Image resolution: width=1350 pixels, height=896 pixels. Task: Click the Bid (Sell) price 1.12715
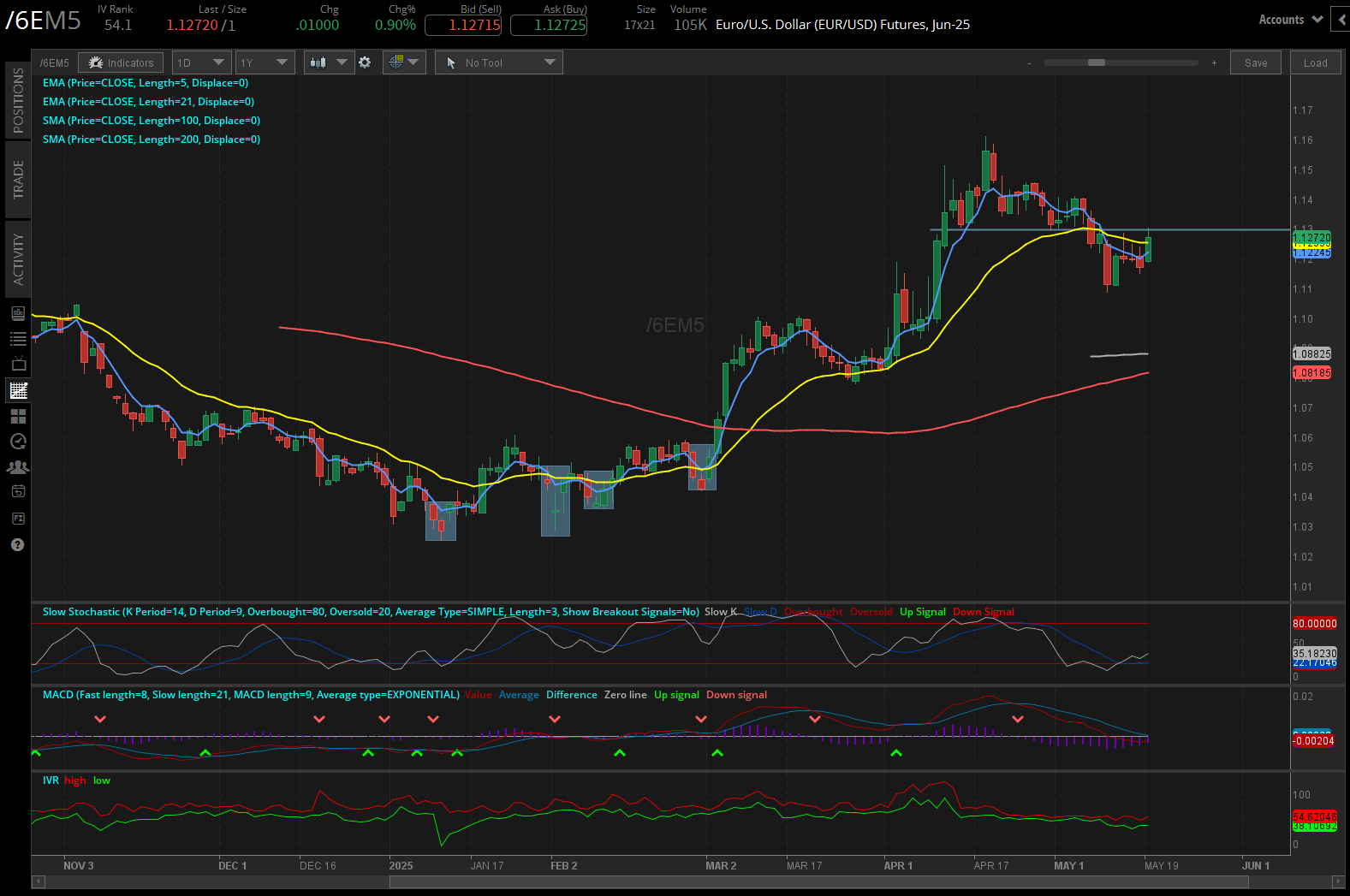(462, 25)
